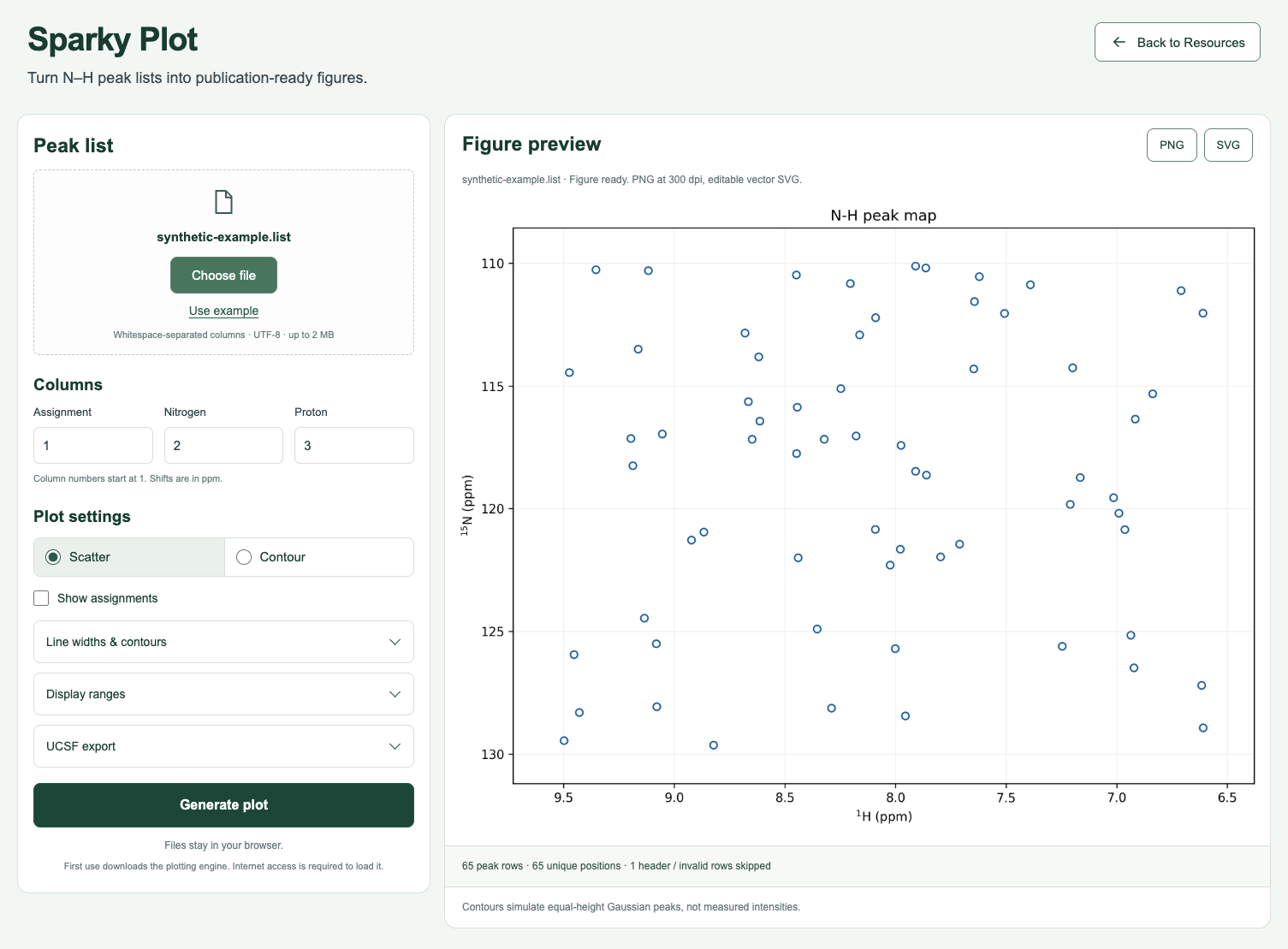Click the Figure ready status line
This screenshot has height=949, width=1288.
(x=632, y=180)
